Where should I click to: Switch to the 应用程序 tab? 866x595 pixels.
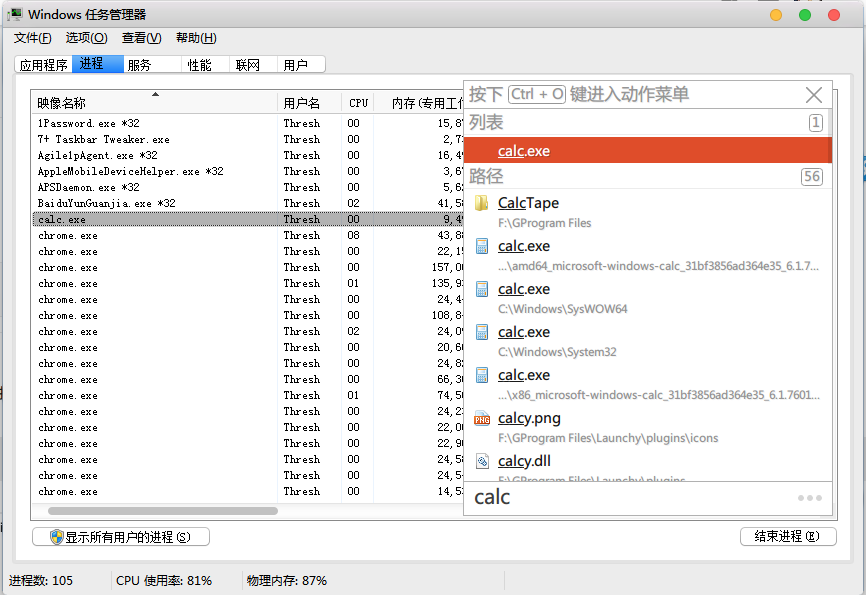coord(44,65)
